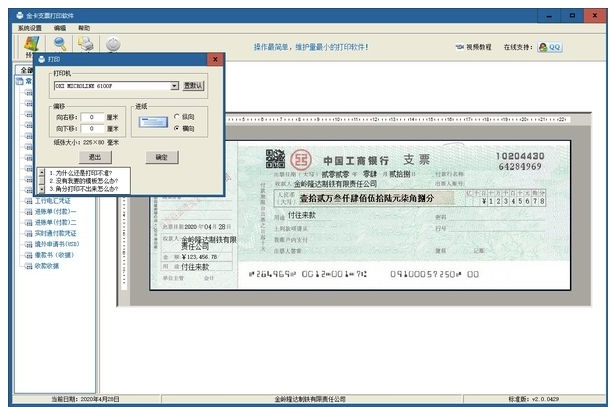Select the 进账单(付款)一 template icon
This screenshot has width=615, height=417.
coord(29,211)
